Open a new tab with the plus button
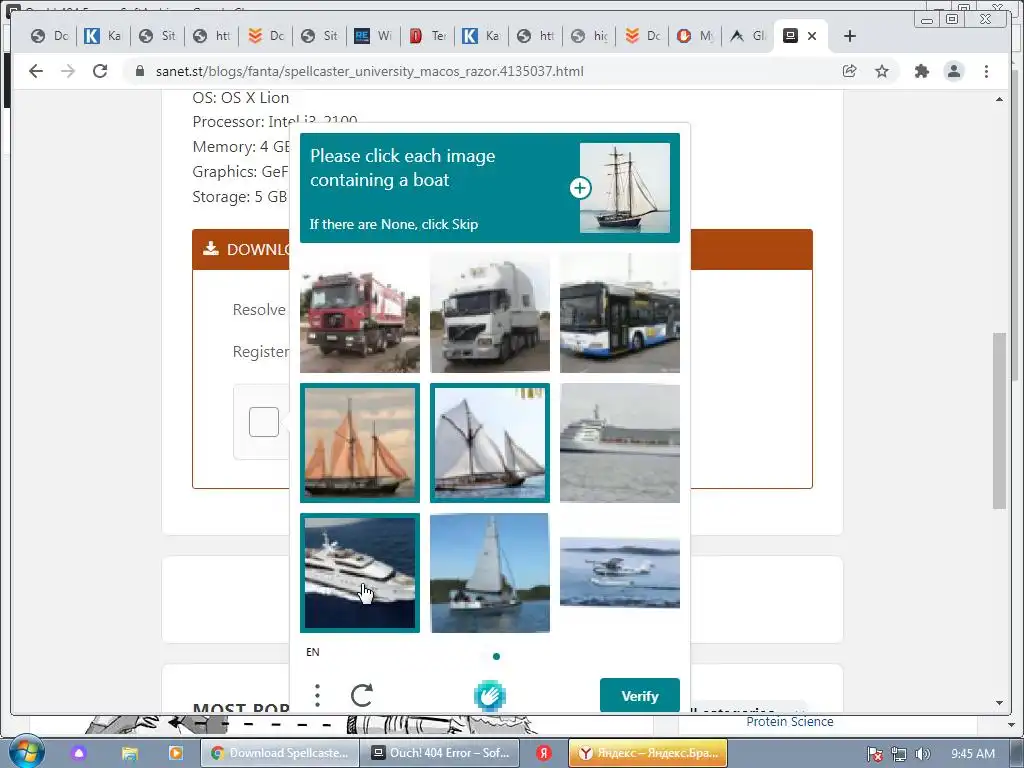 (x=850, y=37)
